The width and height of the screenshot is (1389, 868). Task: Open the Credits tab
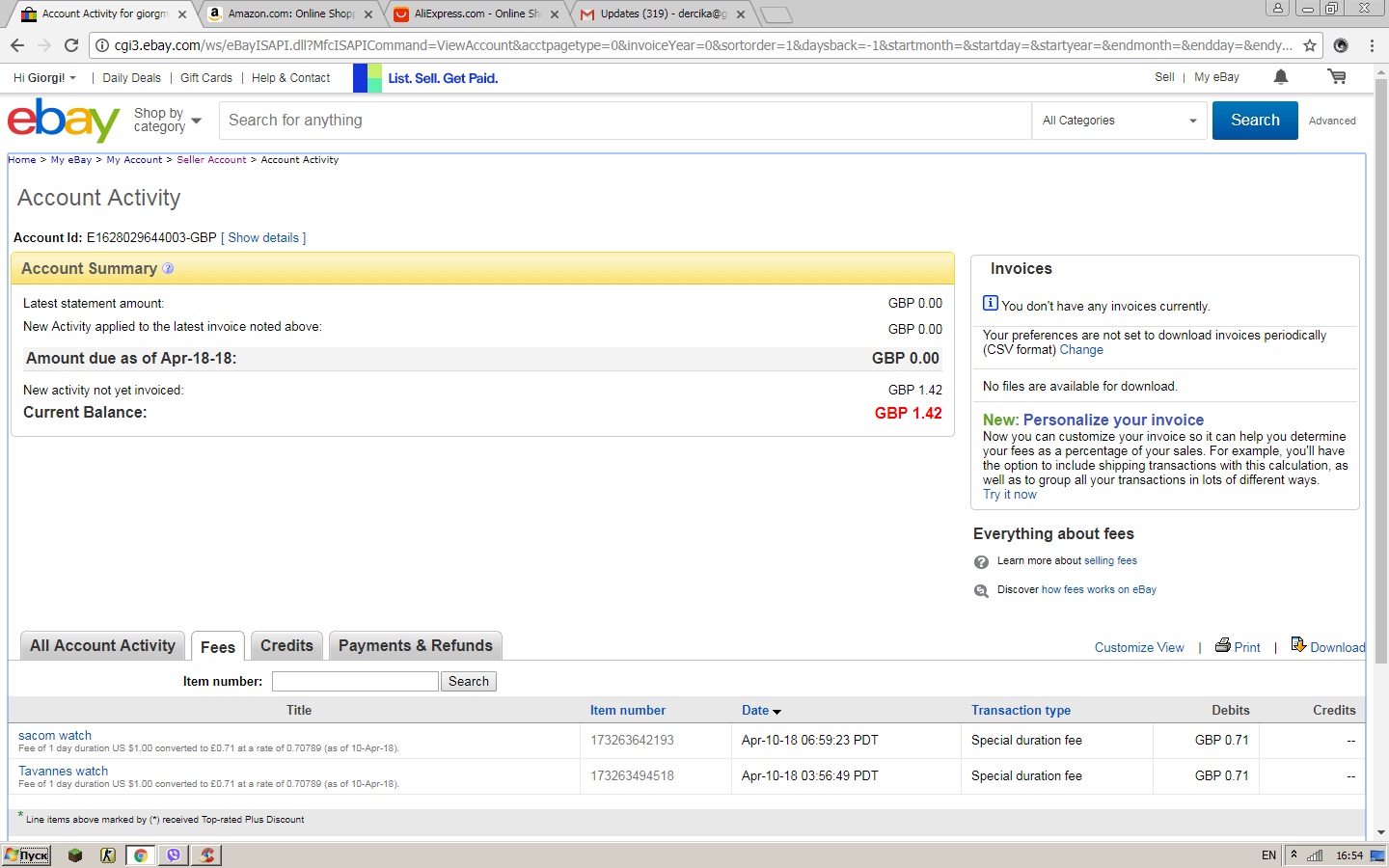click(286, 646)
